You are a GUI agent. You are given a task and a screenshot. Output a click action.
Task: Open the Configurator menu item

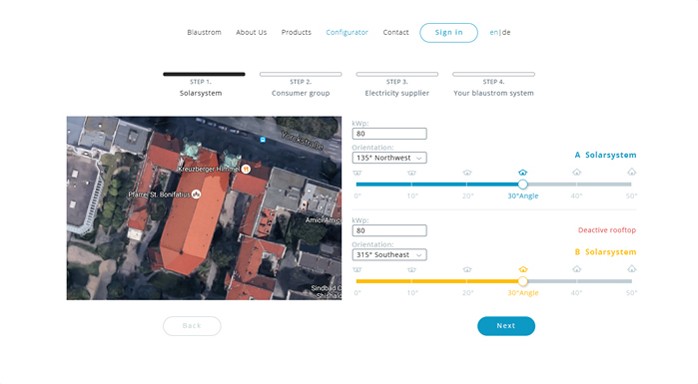(347, 32)
